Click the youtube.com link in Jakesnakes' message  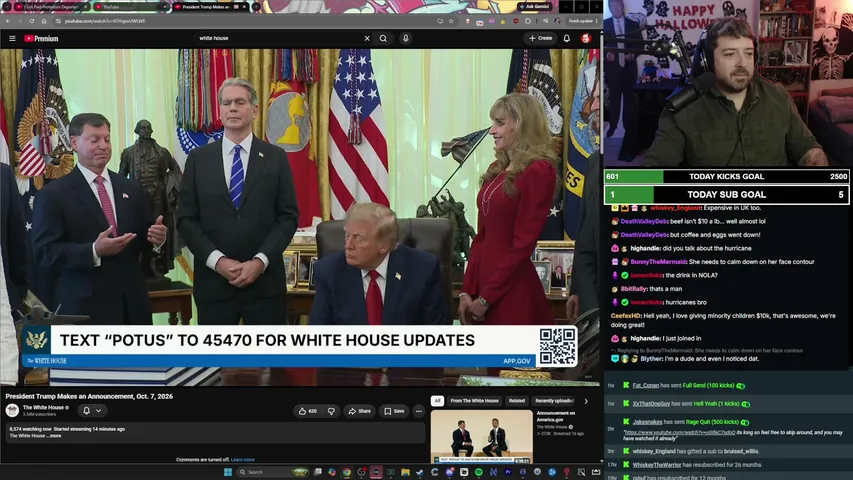coord(679,433)
